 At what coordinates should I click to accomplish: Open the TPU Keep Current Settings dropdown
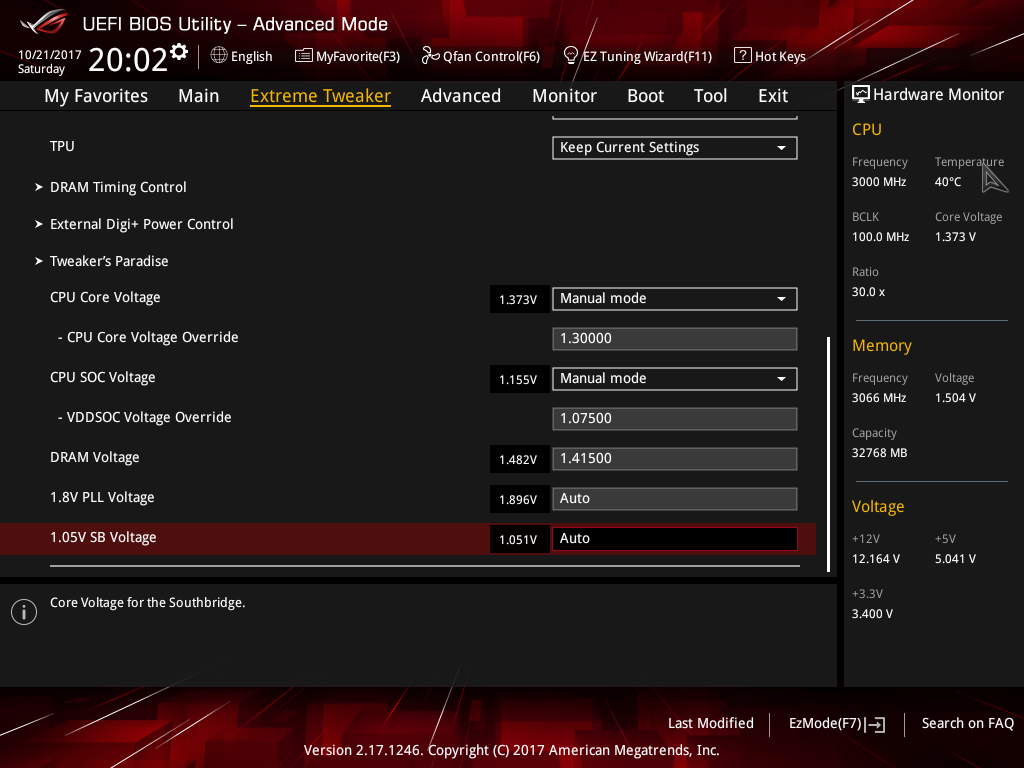(675, 148)
